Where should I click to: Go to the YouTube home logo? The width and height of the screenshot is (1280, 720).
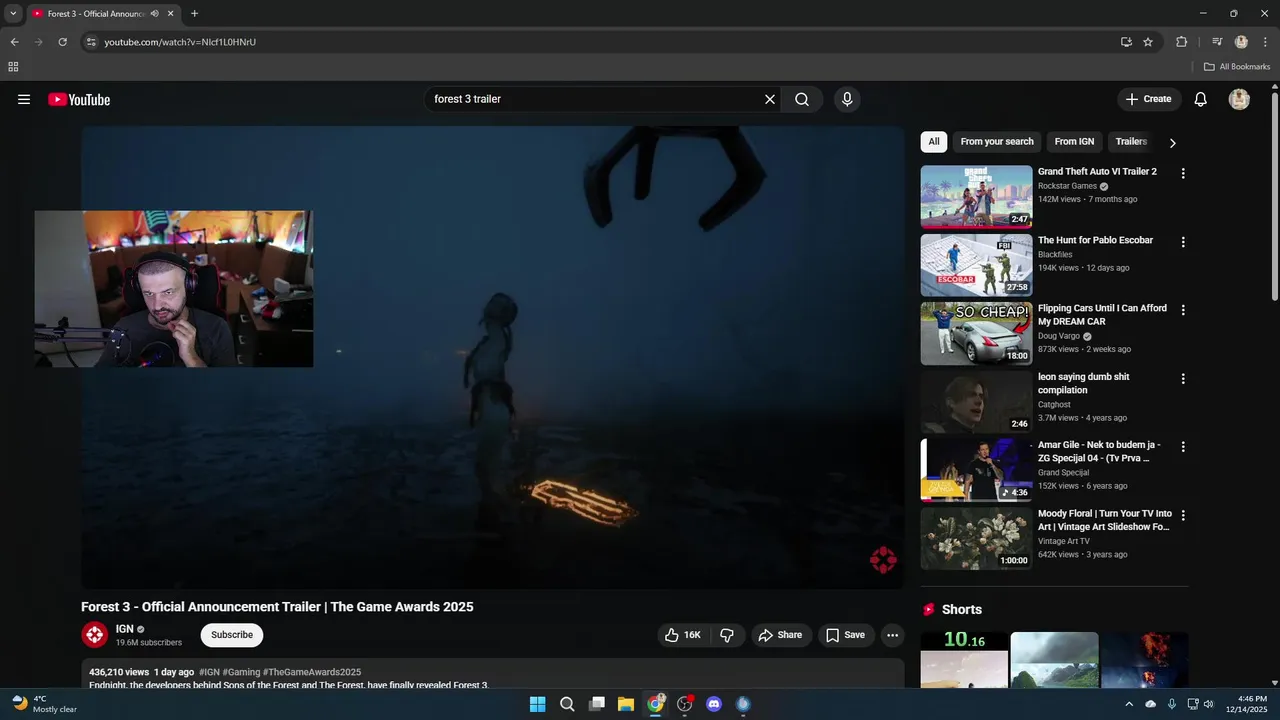[x=79, y=99]
